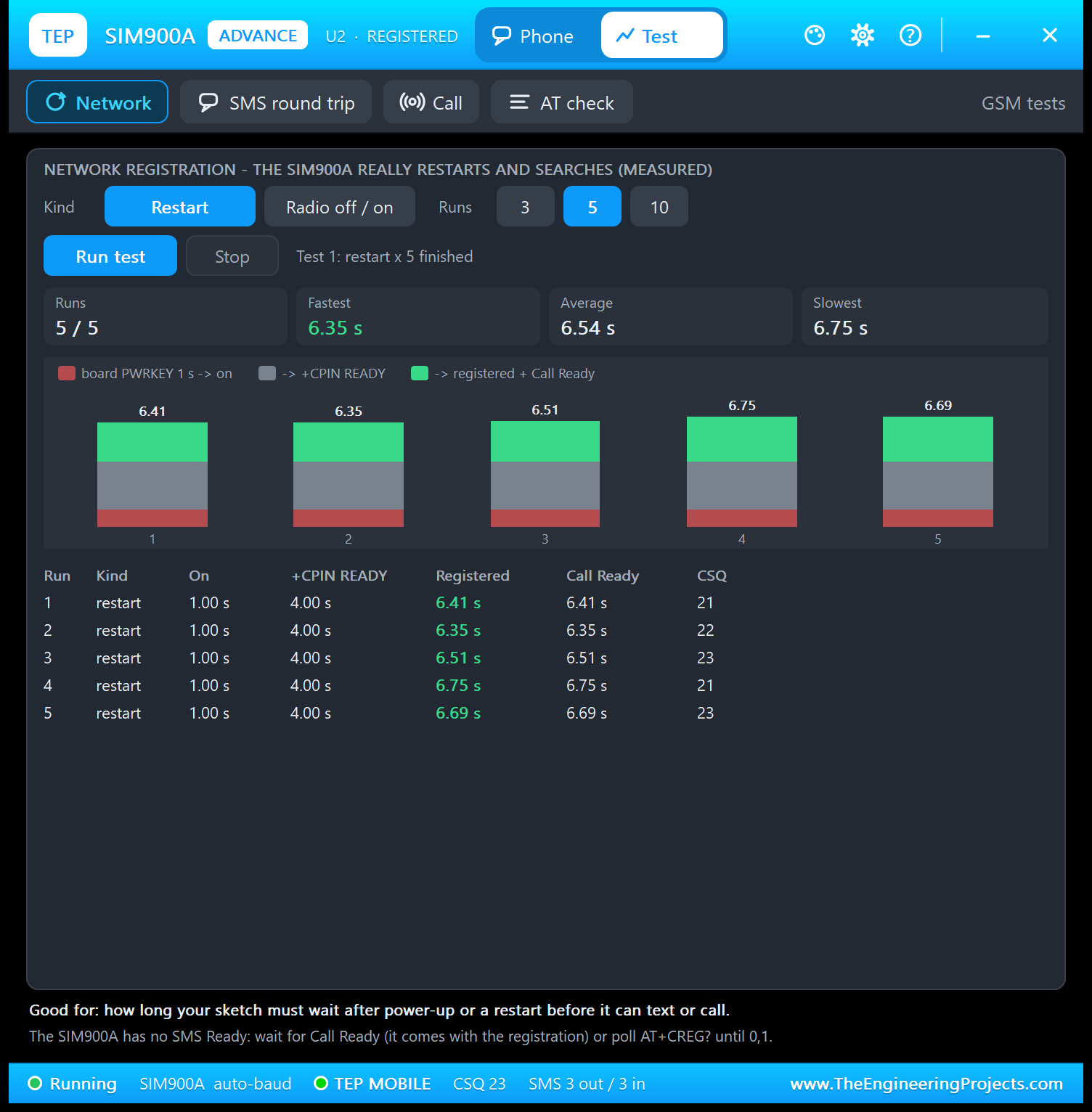Switch to the Test mode tab
Image resolution: width=1092 pixels, height=1112 pixels.
pos(661,36)
